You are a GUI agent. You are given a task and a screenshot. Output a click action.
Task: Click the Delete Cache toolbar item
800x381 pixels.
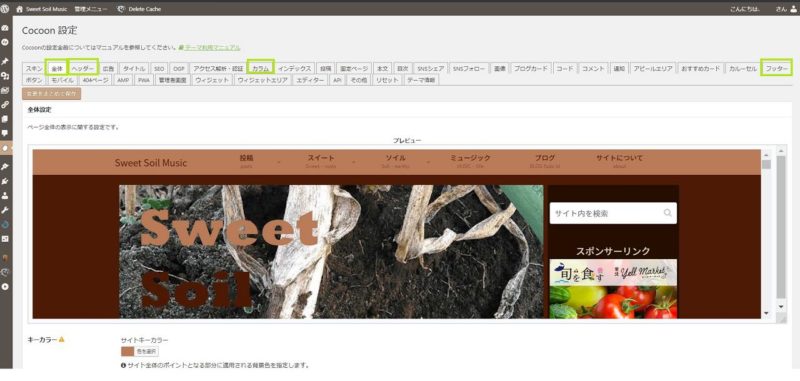click(138, 9)
